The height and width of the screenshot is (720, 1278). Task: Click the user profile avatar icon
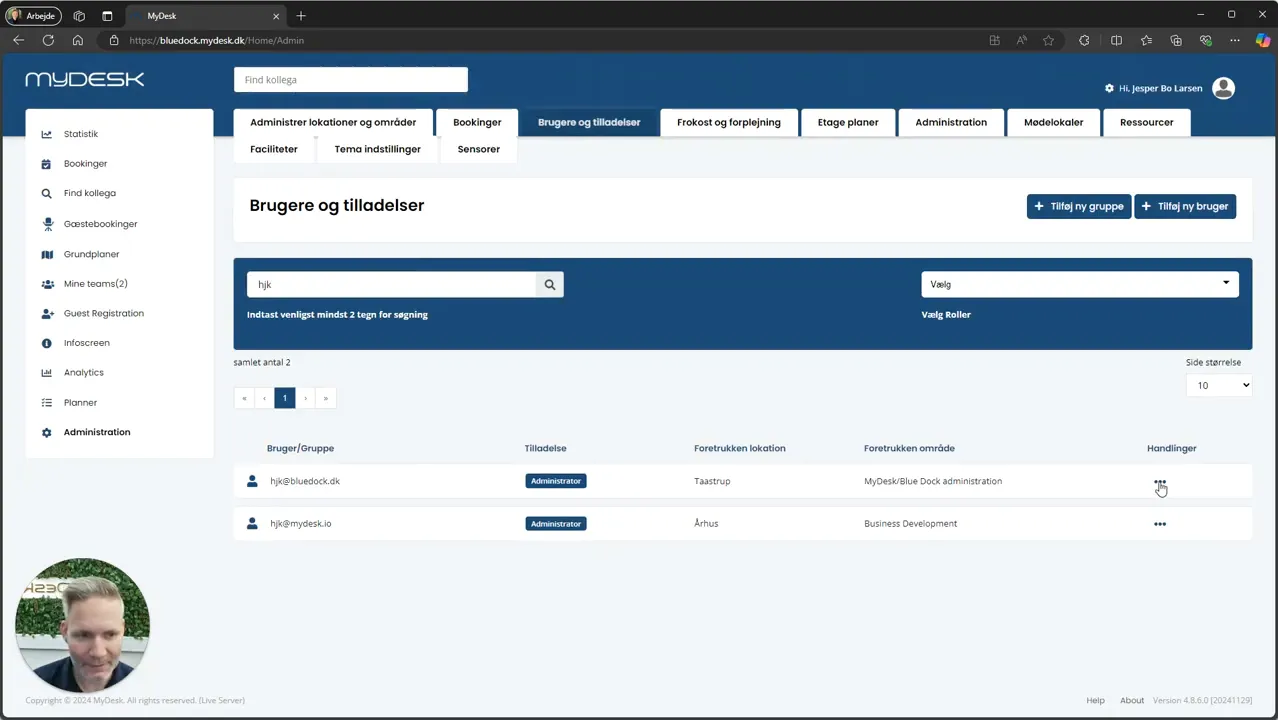pyautogui.click(x=1223, y=88)
